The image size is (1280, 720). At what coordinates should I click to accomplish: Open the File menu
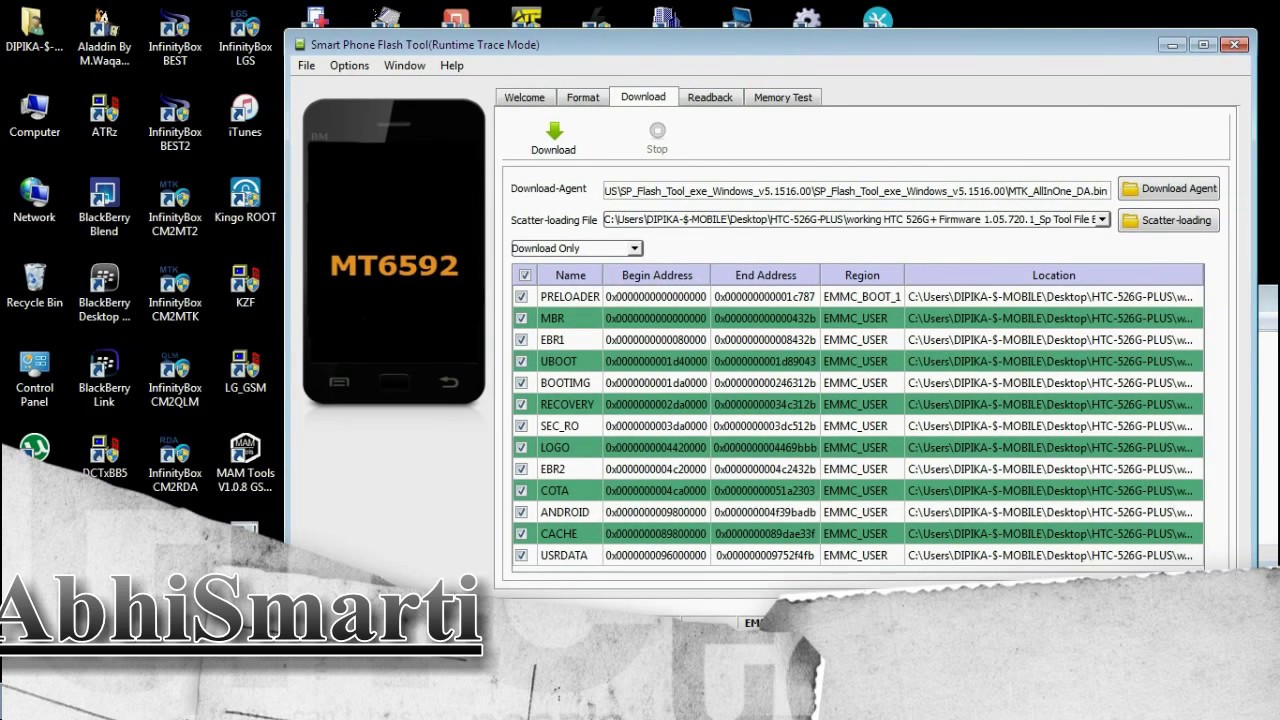[306, 66]
